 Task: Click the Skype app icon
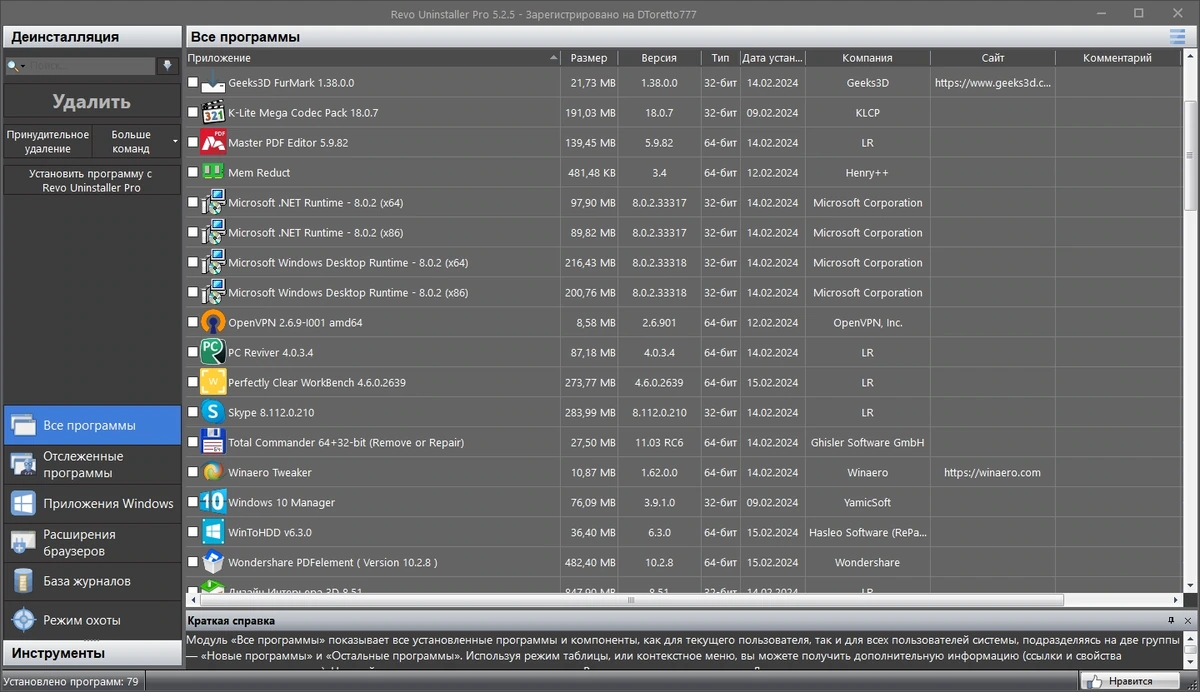[x=213, y=413]
